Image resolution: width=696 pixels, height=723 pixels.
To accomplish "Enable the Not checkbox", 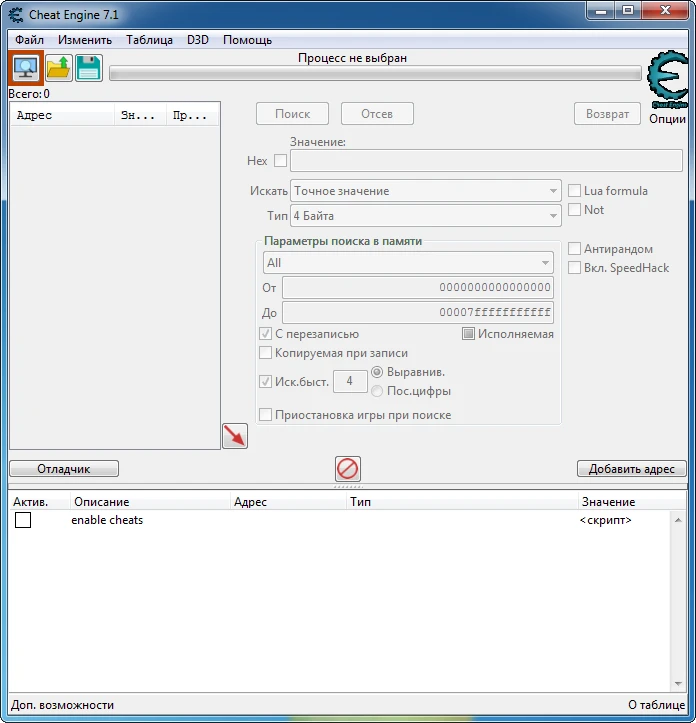I will (574, 209).
